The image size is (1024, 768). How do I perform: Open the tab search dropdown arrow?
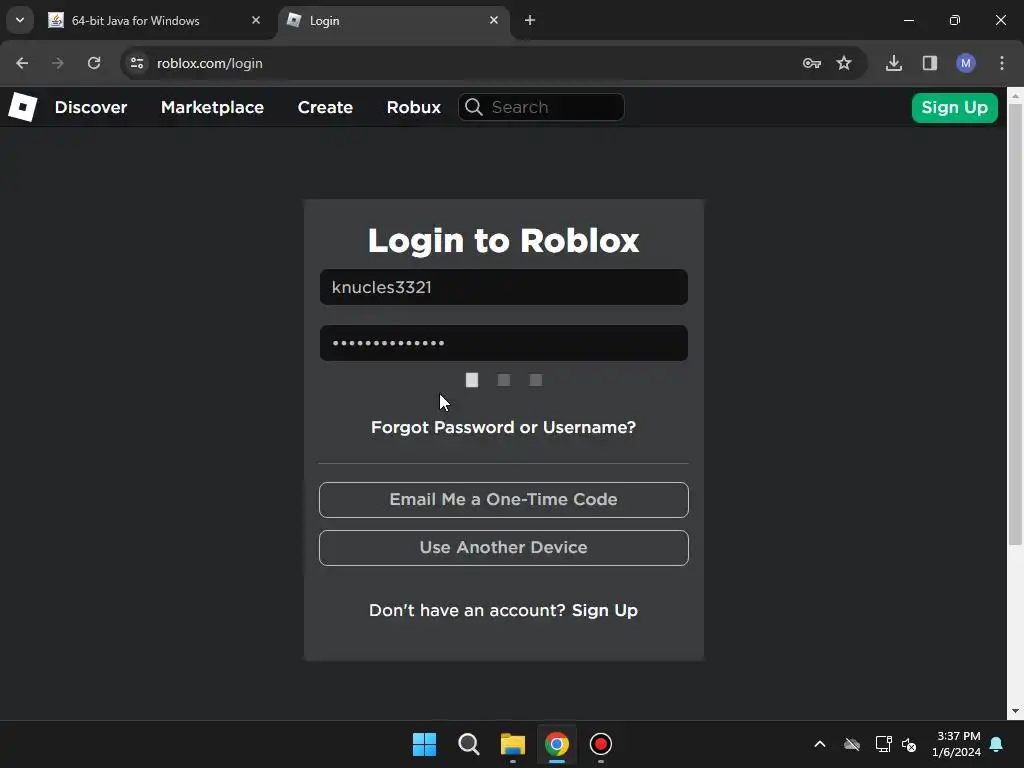[x=20, y=20]
